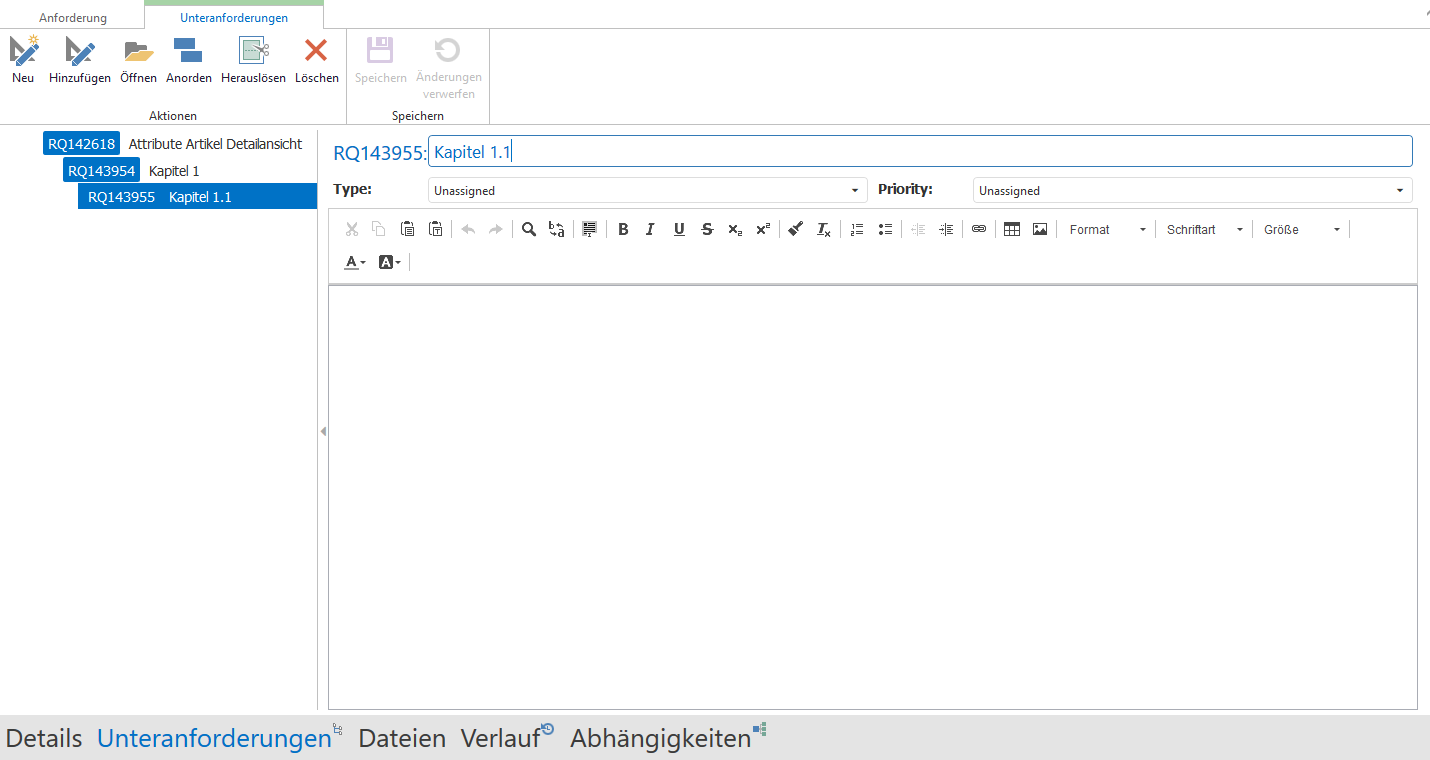The width and height of the screenshot is (1430, 760).
Task: Toggle italic formatting
Action: coord(650,229)
